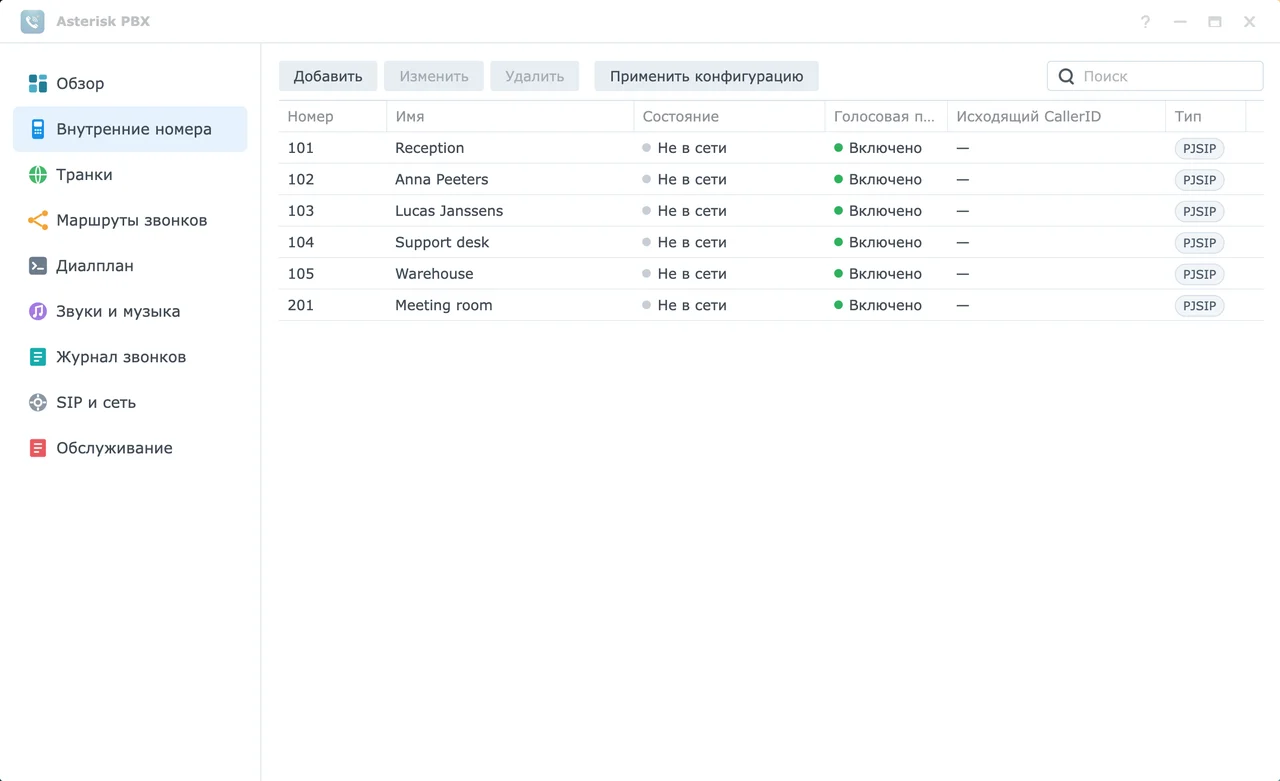Select extension number 101
The width and height of the screenshot is (1280, 781).
point(301,148)
